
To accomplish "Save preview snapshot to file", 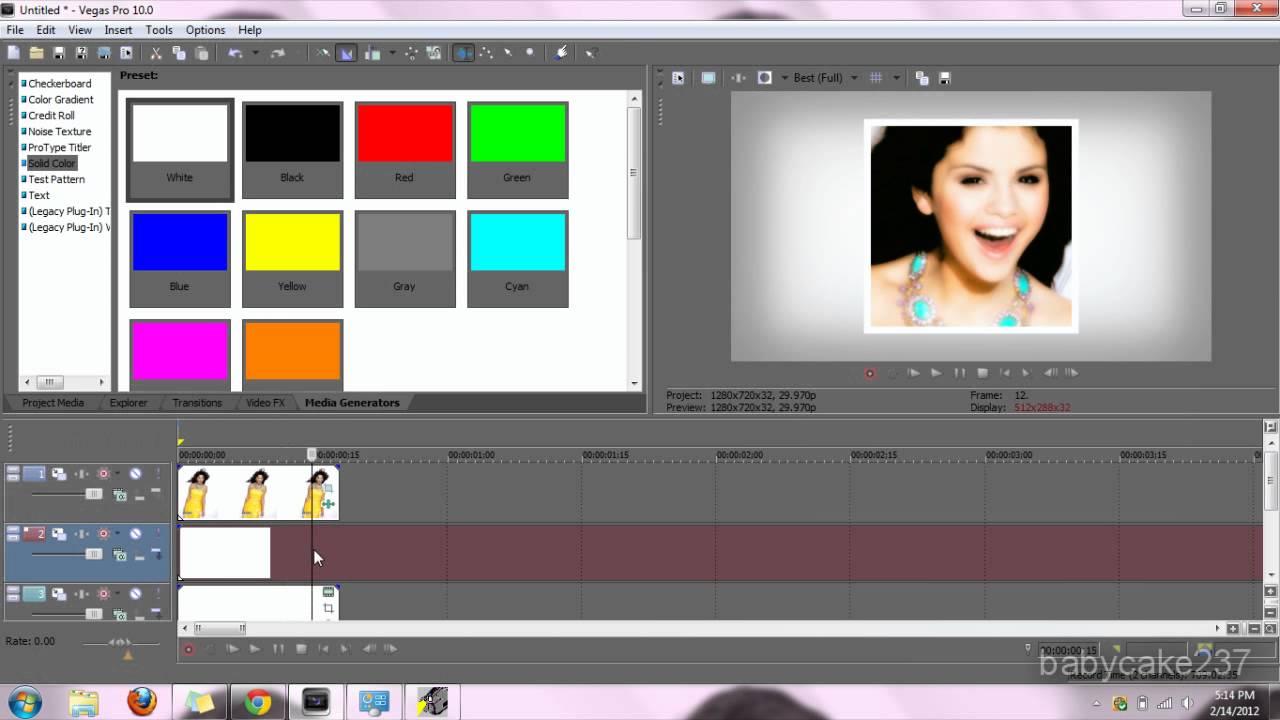I will (945, 77).
